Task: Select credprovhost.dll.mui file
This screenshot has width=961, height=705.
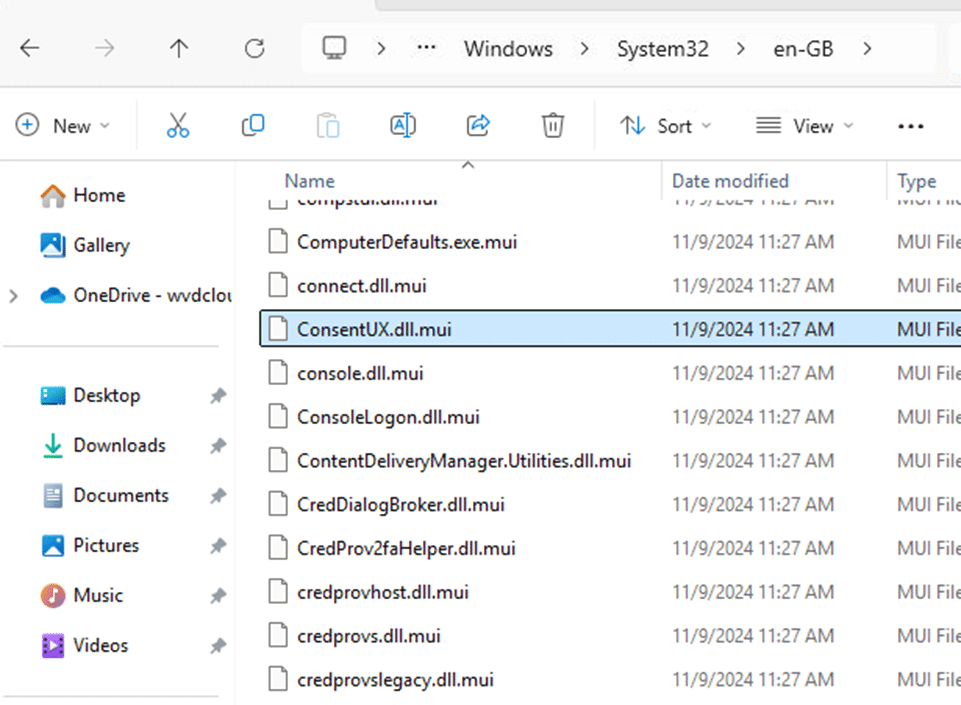Action: 382,592
